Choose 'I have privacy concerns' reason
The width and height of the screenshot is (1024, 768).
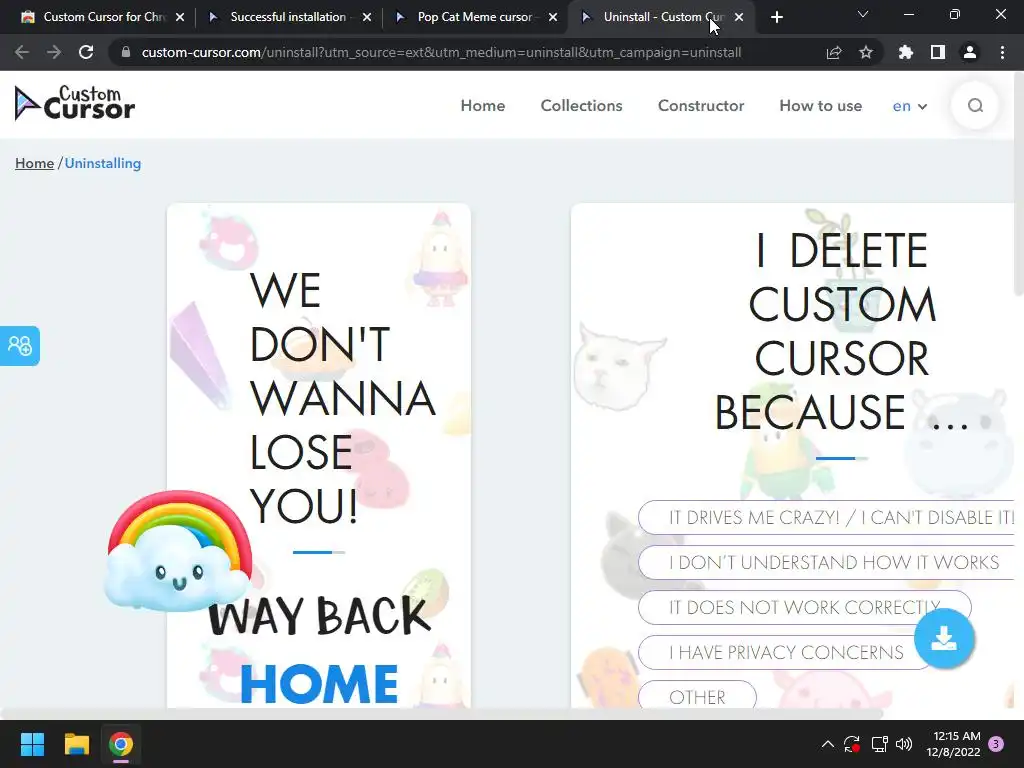click(786, 652)
